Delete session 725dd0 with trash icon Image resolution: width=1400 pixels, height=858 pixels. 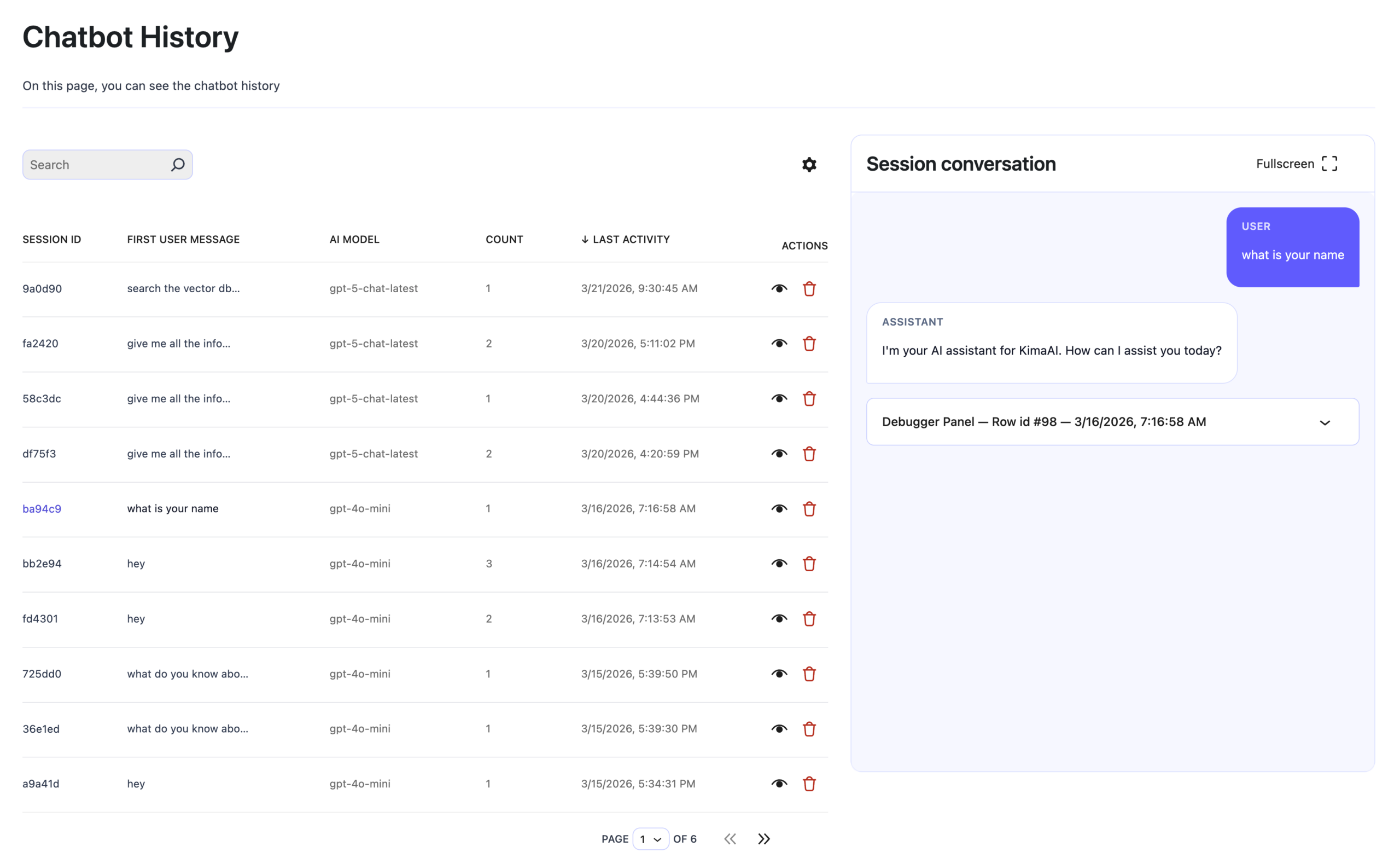(x=809, y=674)
